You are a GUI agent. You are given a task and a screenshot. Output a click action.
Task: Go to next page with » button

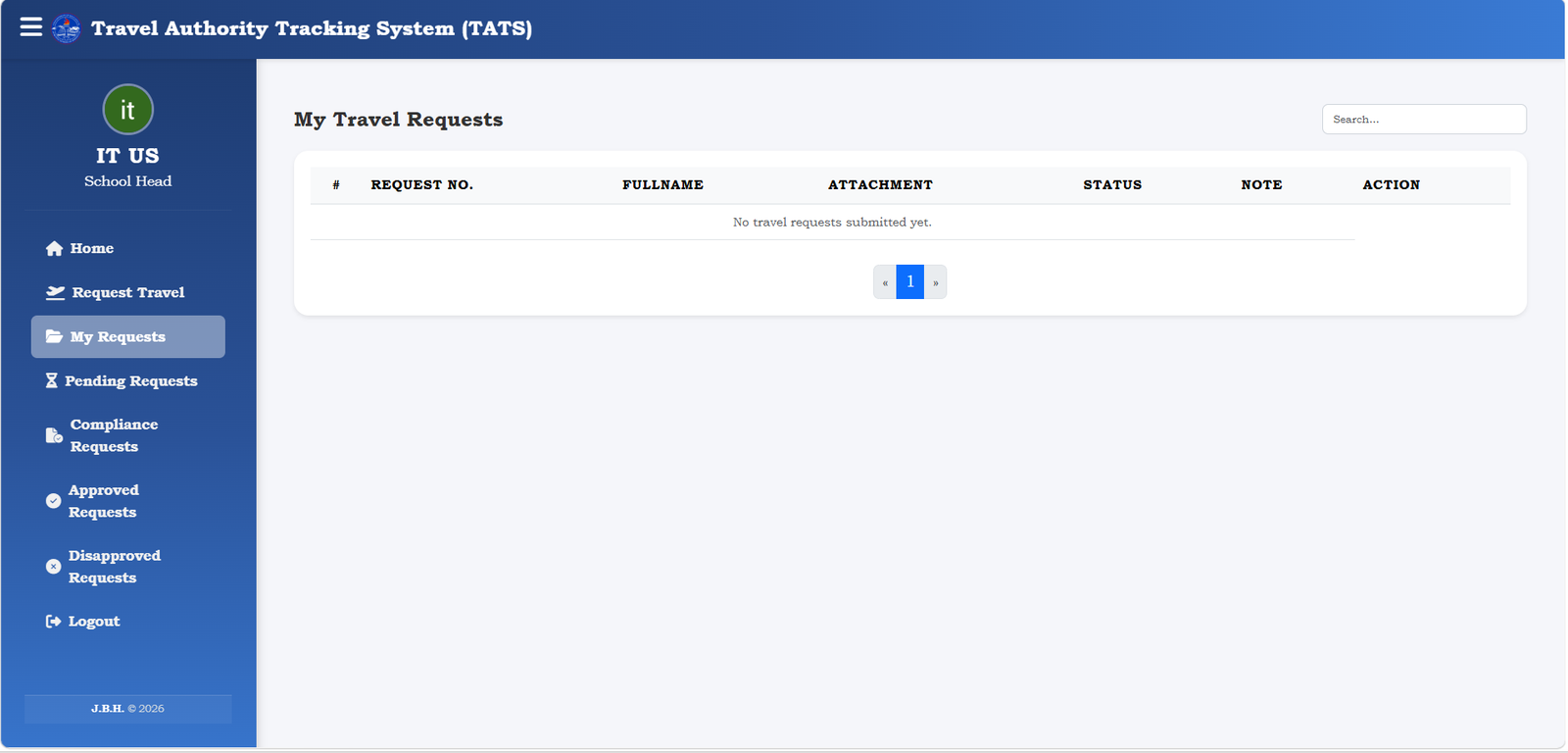936,282
